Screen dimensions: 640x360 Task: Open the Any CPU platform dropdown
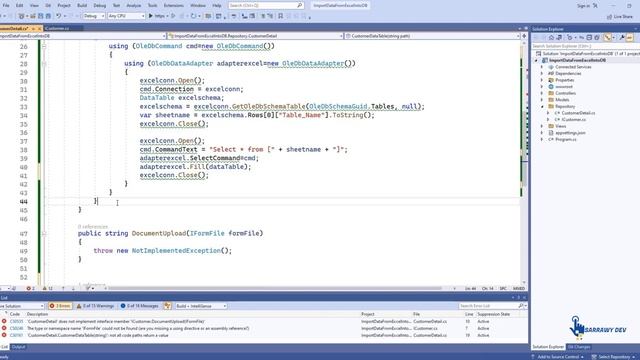[126, 16]
